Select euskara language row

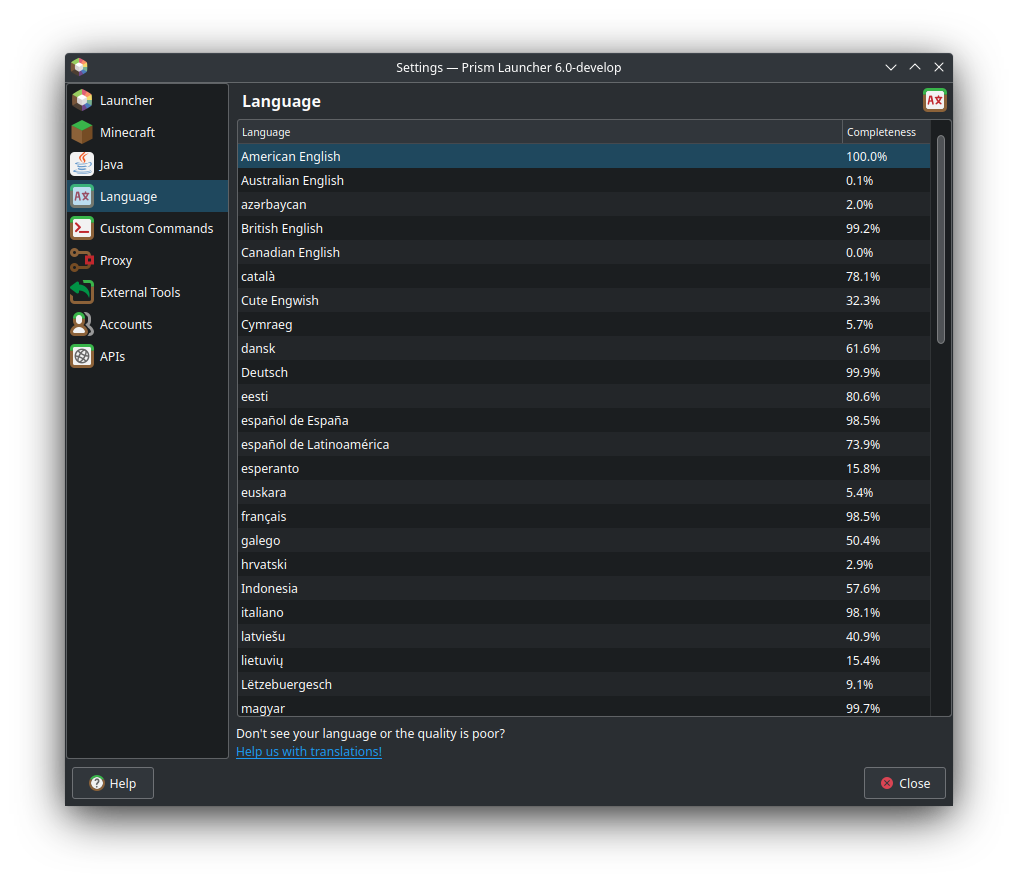point(584,493)
